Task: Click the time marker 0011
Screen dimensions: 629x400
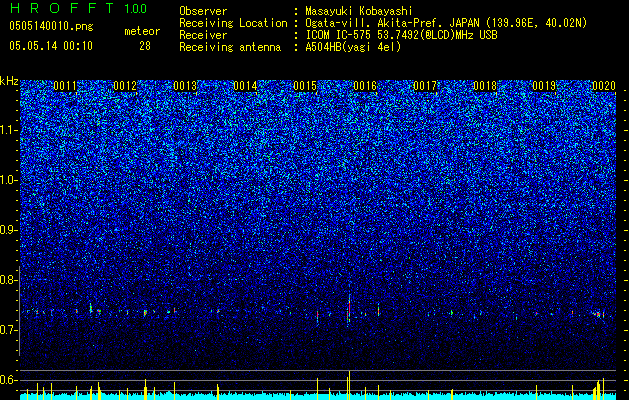Action: tap(65, 86)
